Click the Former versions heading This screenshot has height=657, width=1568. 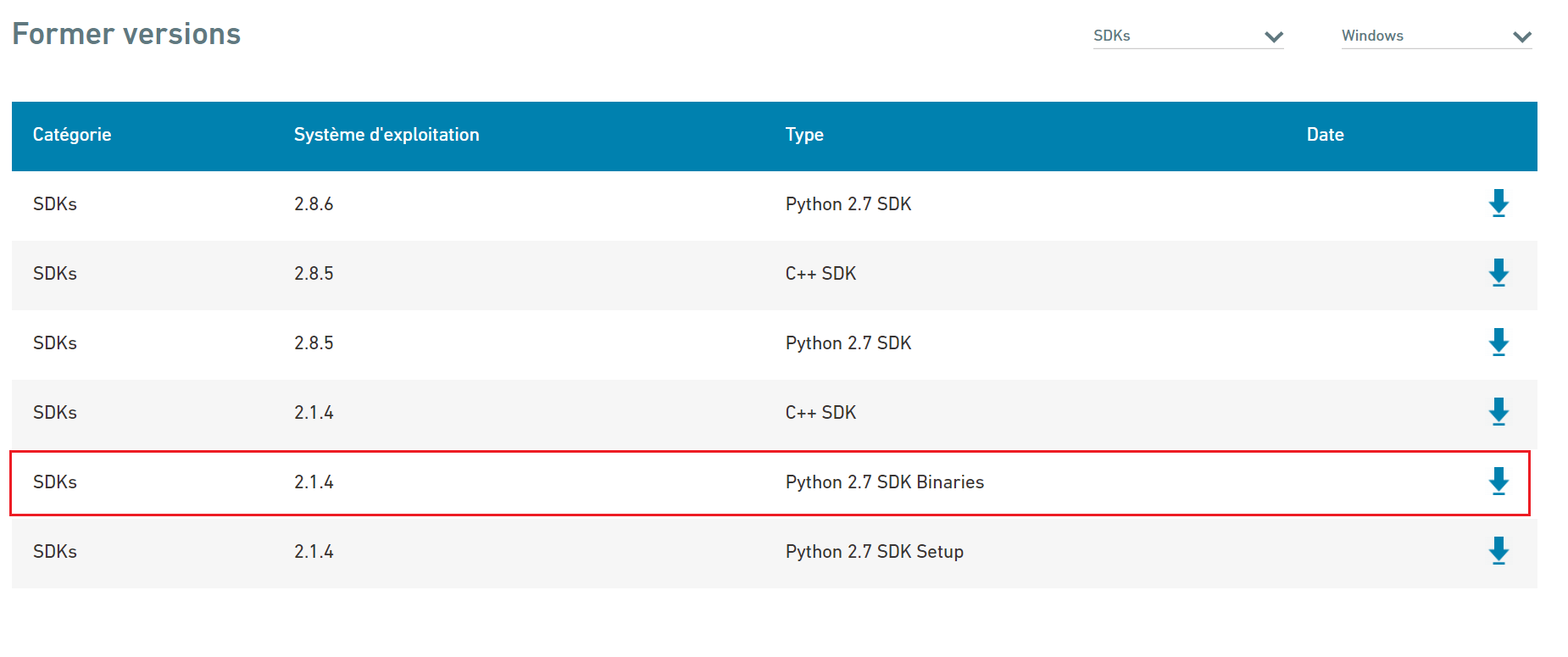[126, 34]
